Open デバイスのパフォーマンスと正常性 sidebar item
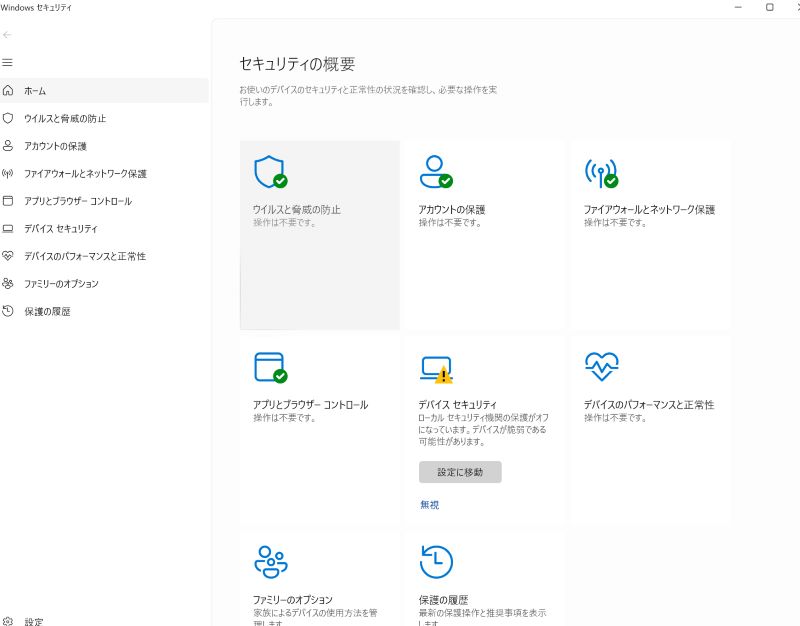The height and width of the screenshot is (626, 800). click(104, 256)
